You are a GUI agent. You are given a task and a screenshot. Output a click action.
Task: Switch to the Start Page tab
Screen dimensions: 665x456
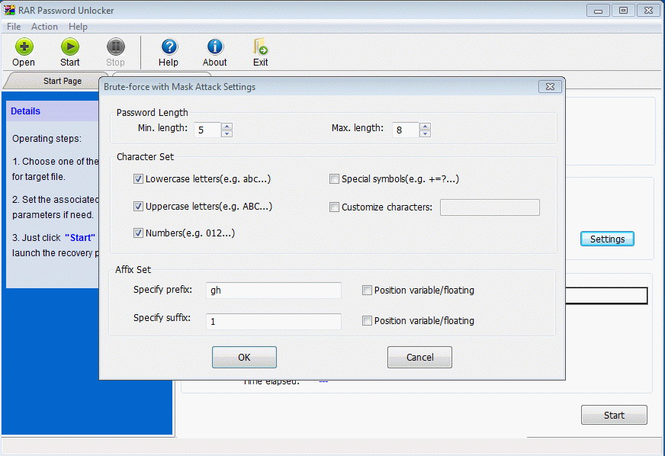62,81
